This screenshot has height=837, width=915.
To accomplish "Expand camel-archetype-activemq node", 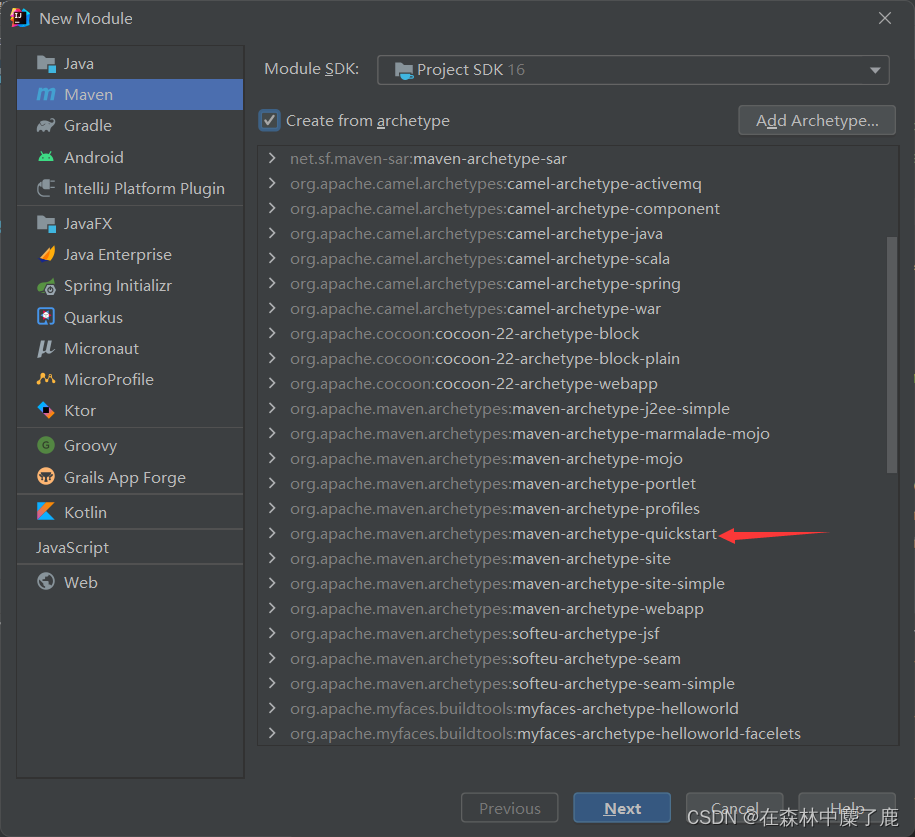I will coord(272,183).
